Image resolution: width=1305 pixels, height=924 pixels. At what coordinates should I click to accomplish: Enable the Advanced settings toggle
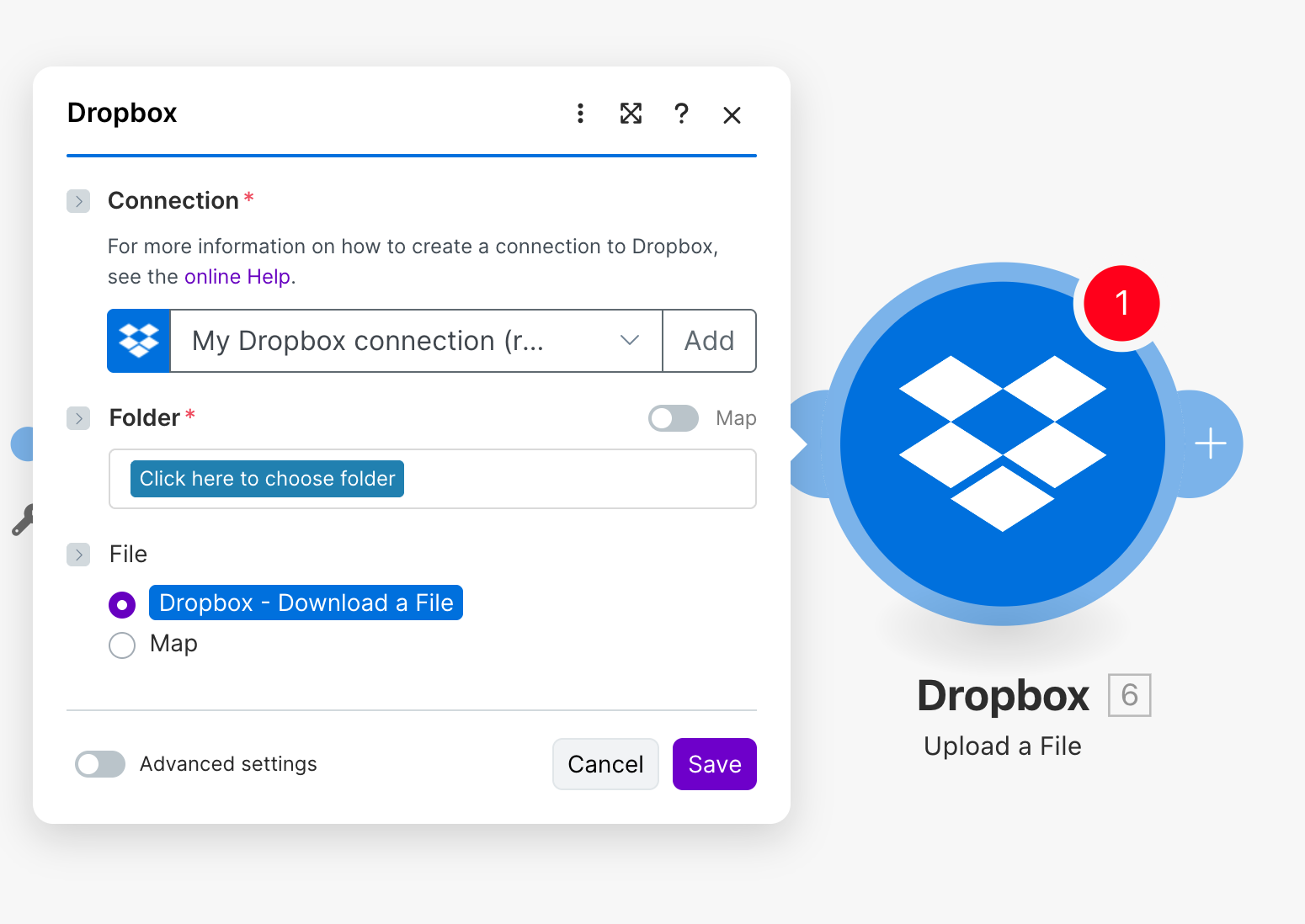(100, 764)
